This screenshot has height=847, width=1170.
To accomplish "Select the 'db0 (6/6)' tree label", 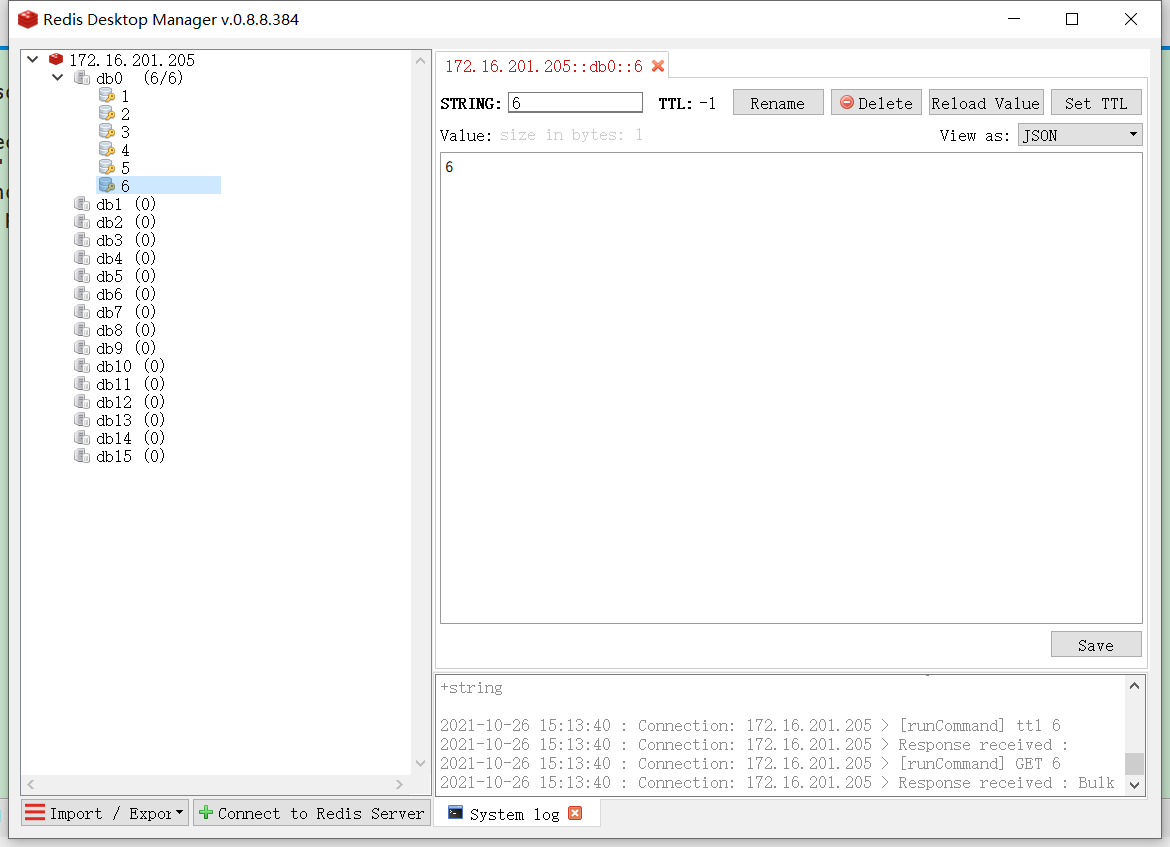I will [x=140, y=78].
